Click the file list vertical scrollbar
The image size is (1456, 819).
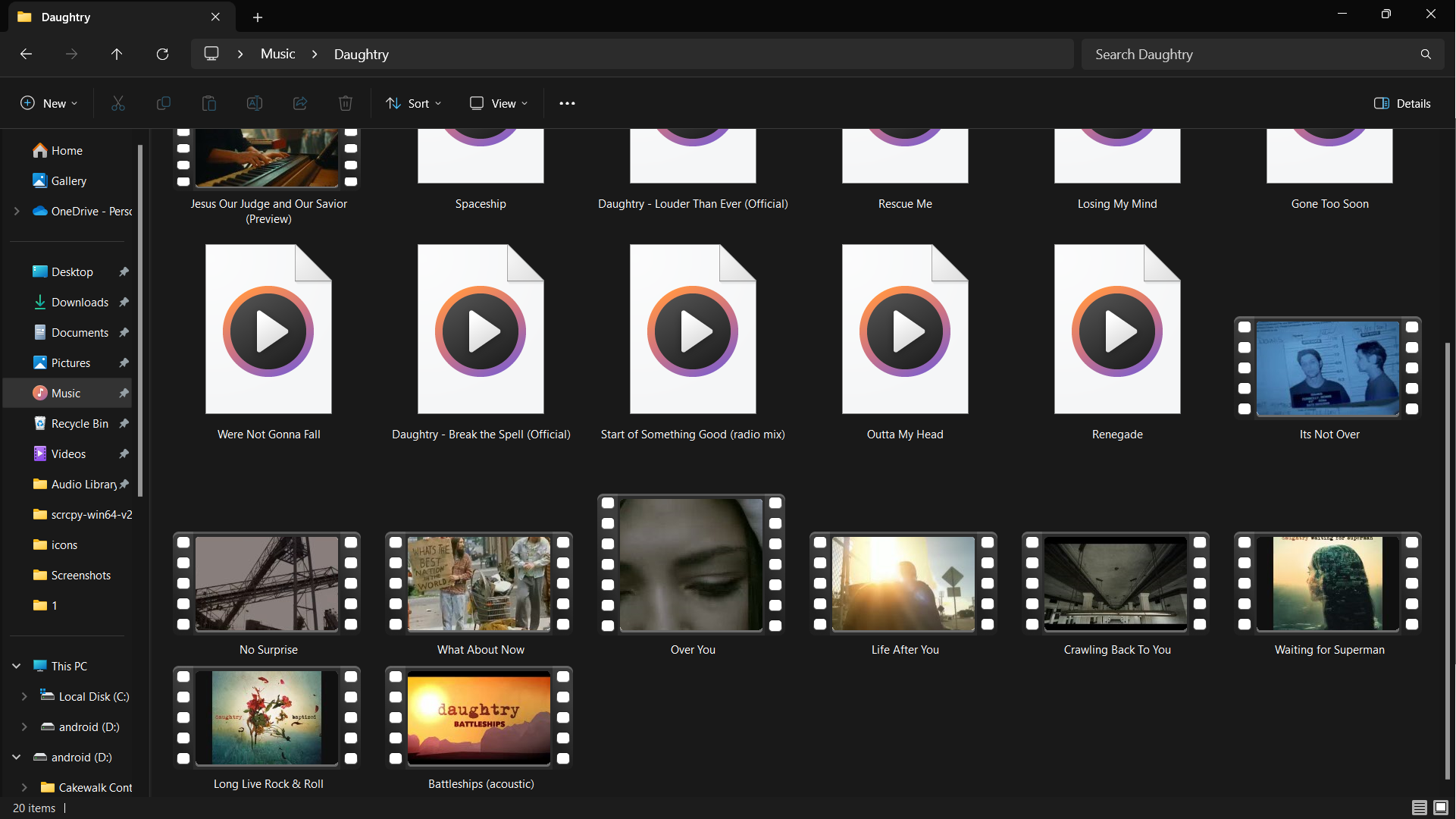click(1448, 561)
